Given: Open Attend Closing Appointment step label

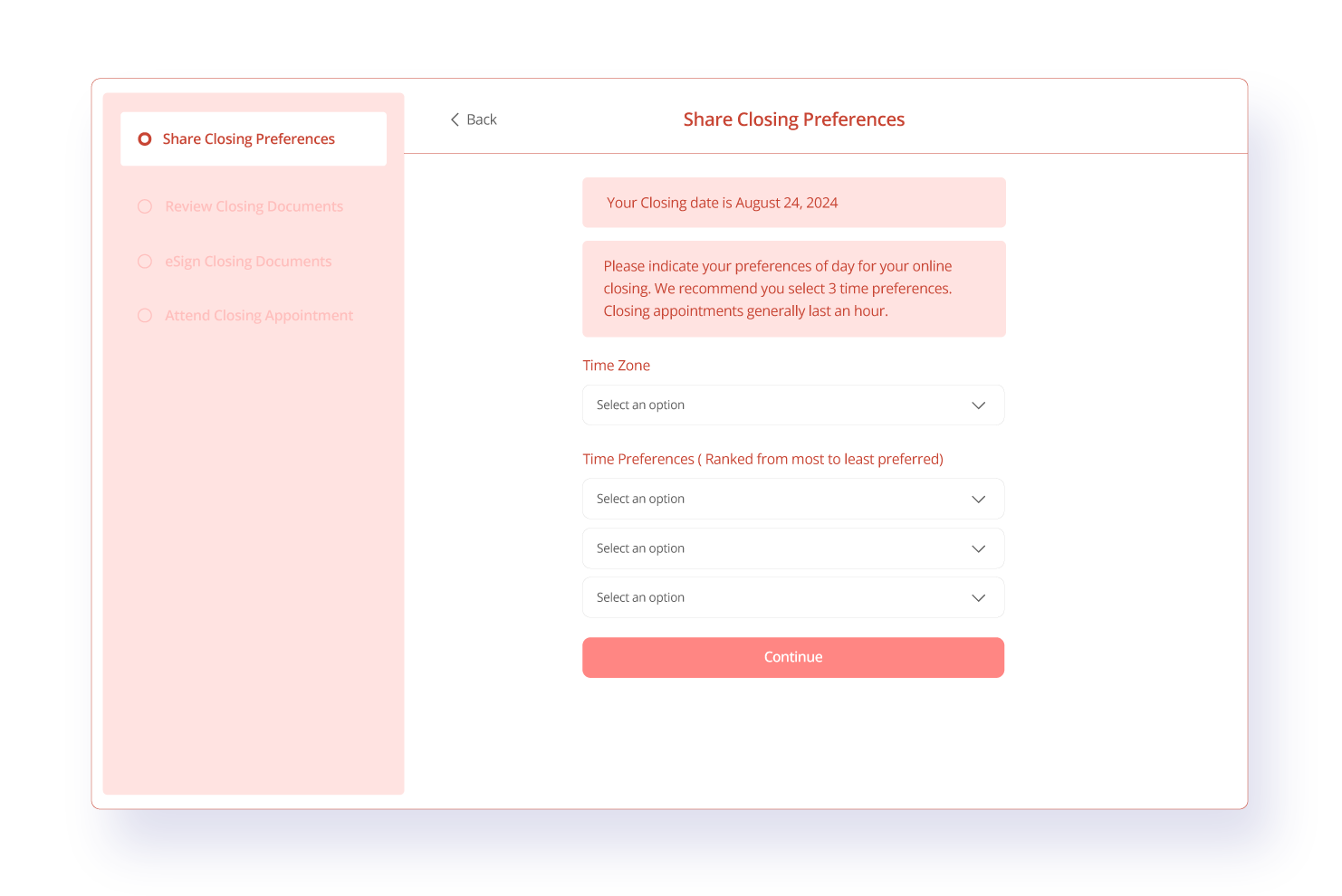Looking at the screenshot, I should (259, 316).
